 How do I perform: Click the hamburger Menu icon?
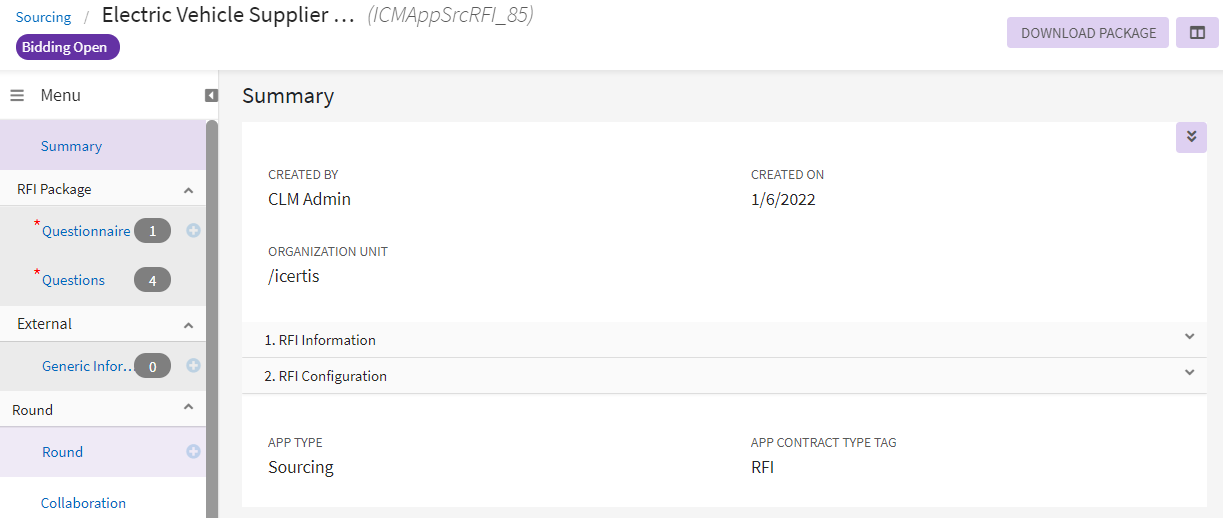(17, 96)
